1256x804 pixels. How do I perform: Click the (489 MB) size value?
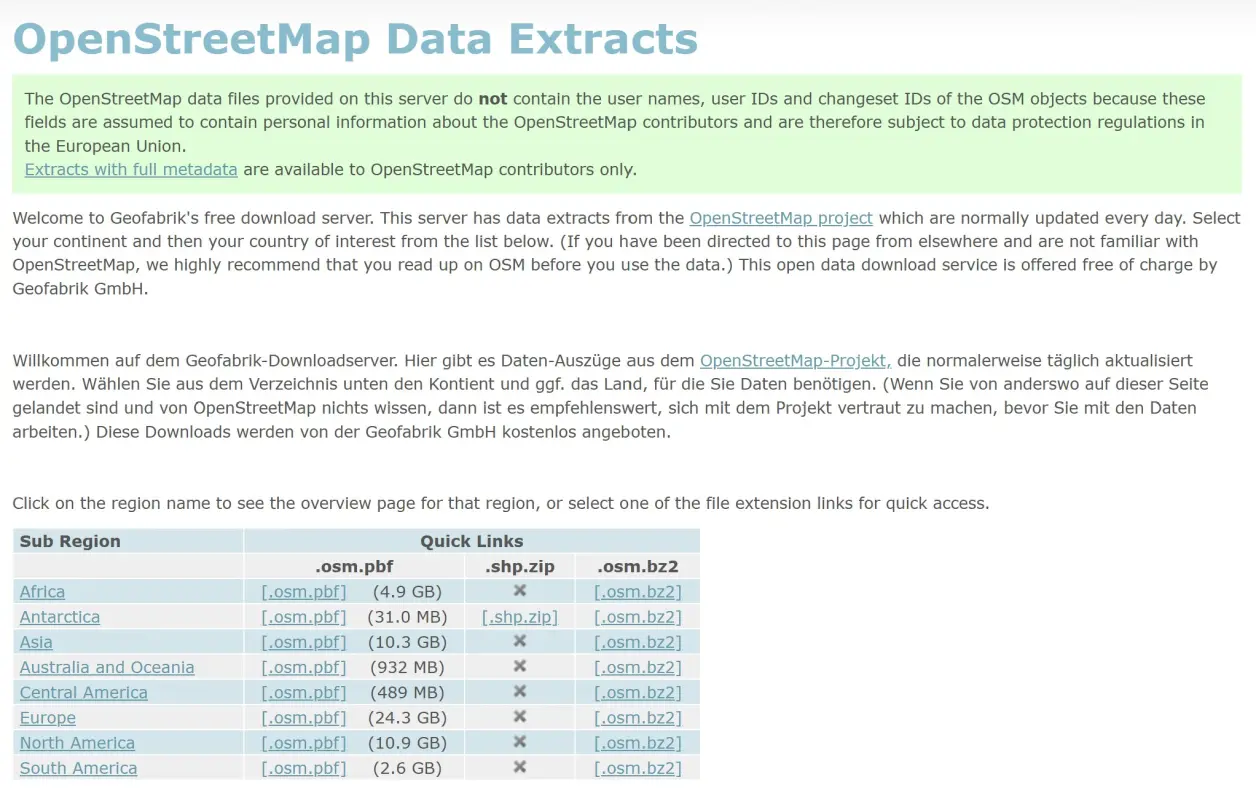[x=407, y=692]
